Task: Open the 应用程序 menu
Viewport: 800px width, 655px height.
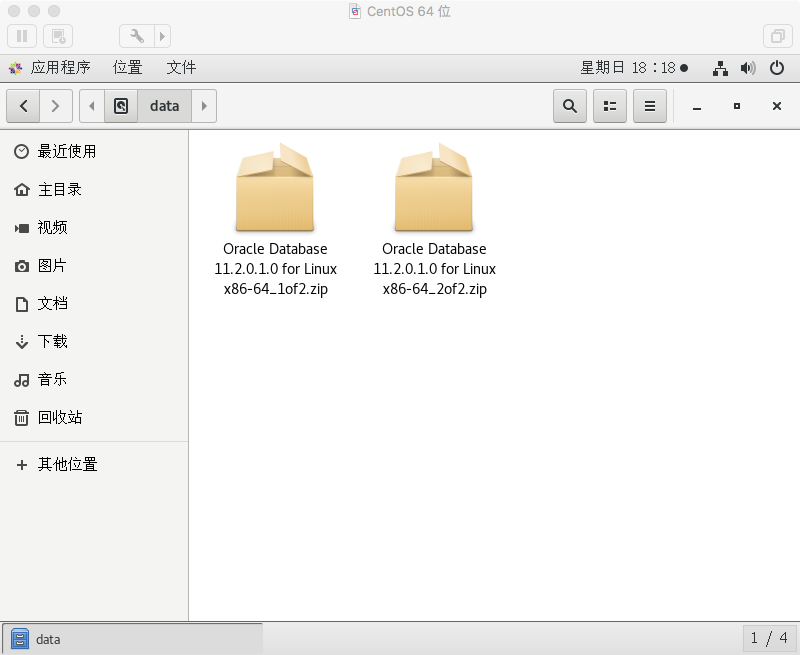Action: point(50,67)
